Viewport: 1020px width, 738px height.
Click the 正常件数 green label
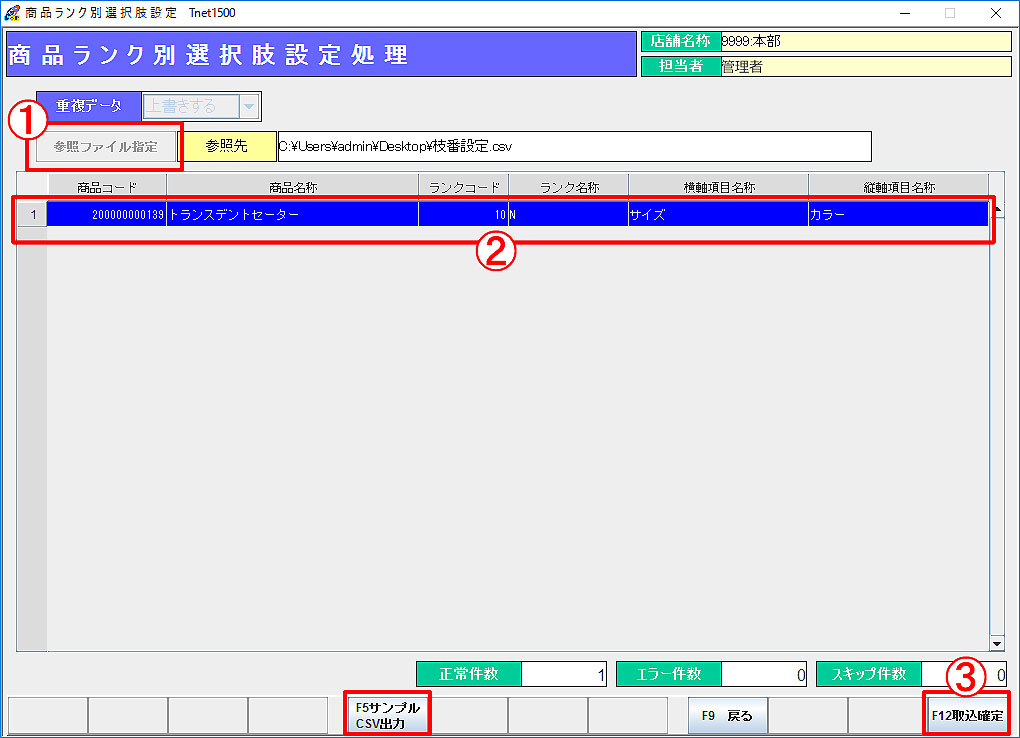click(468, 674)
